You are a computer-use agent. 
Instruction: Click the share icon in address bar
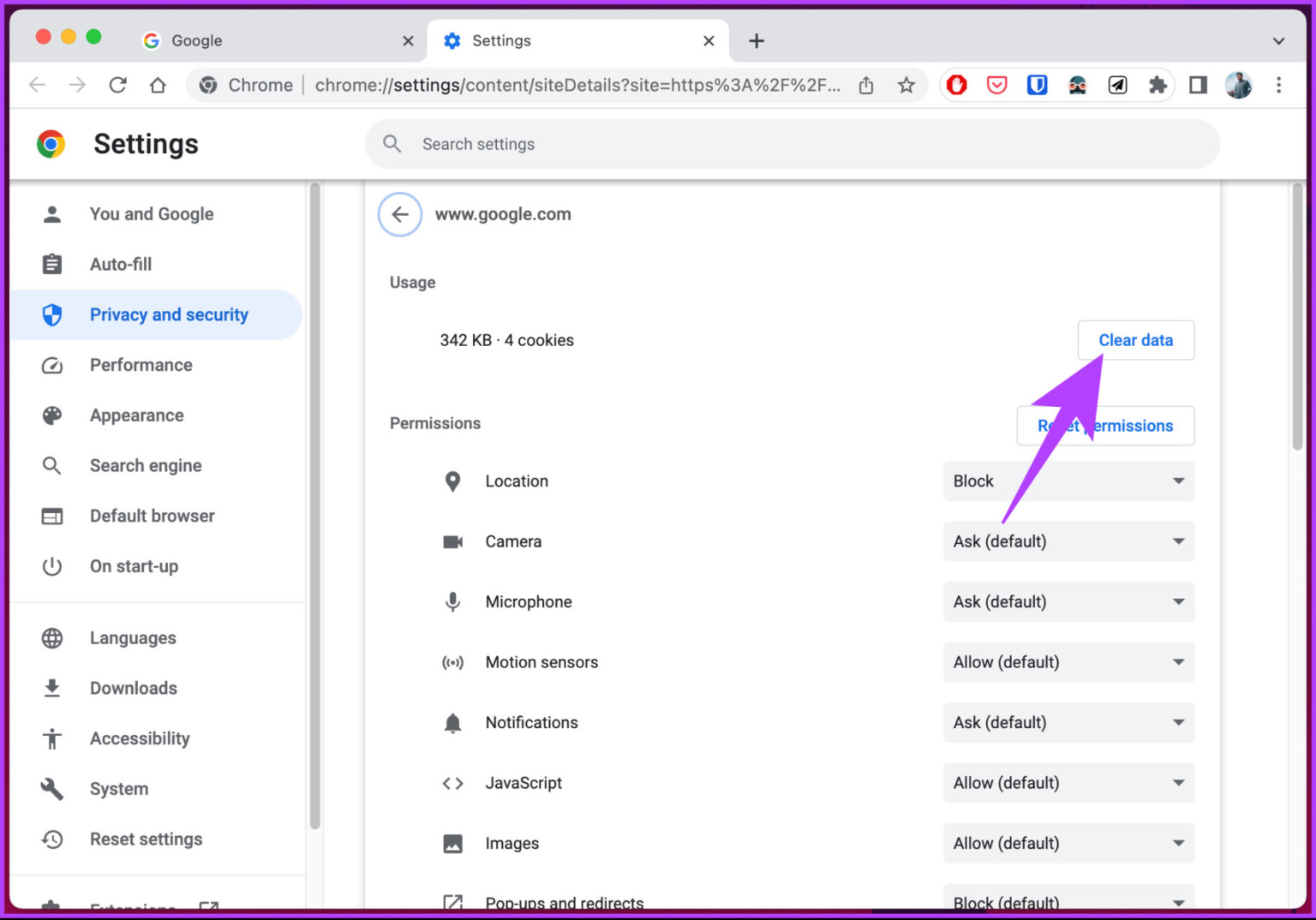866,85
